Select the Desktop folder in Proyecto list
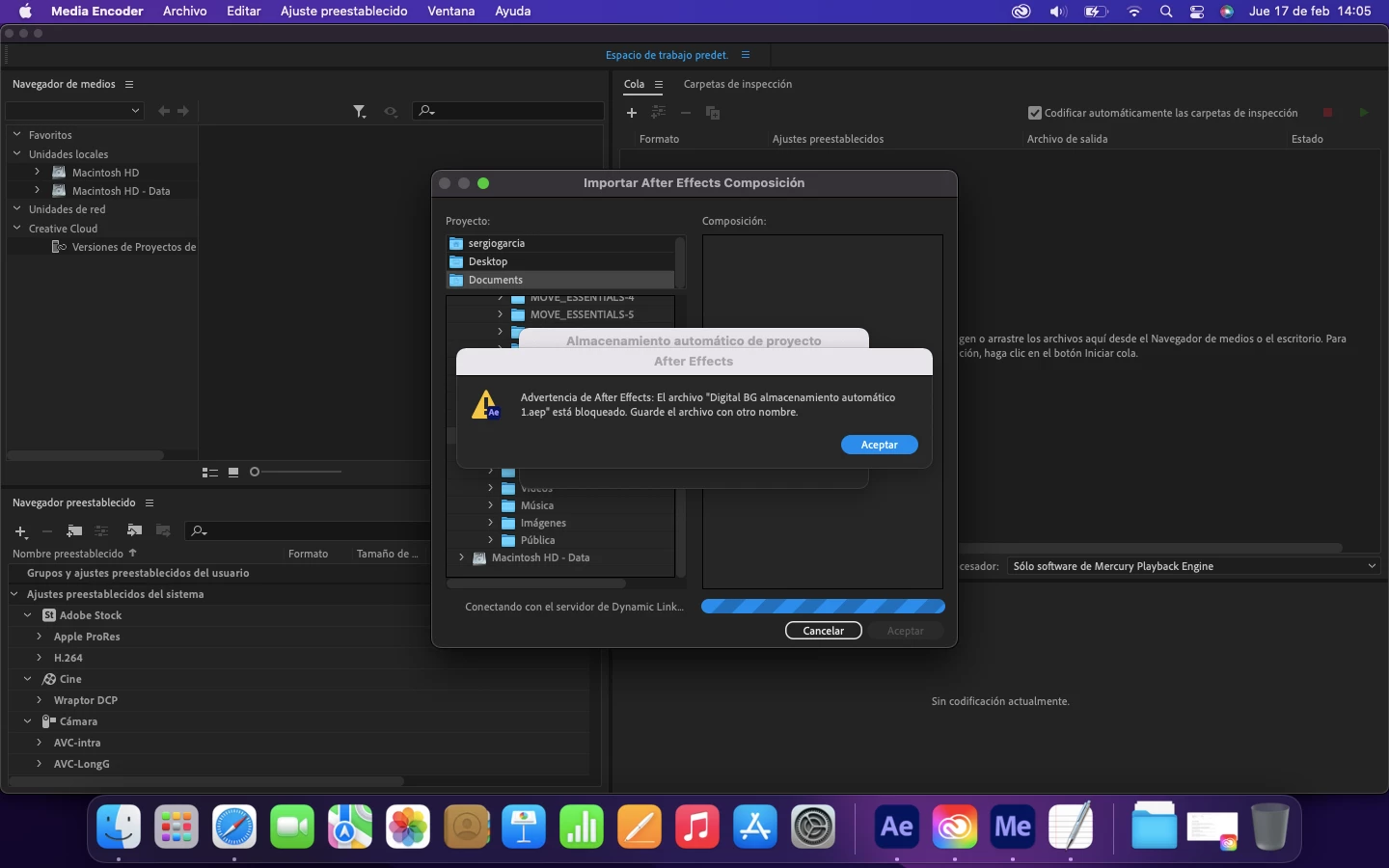The width and height of the screenshot is (1389, 868). click(560, 261)
